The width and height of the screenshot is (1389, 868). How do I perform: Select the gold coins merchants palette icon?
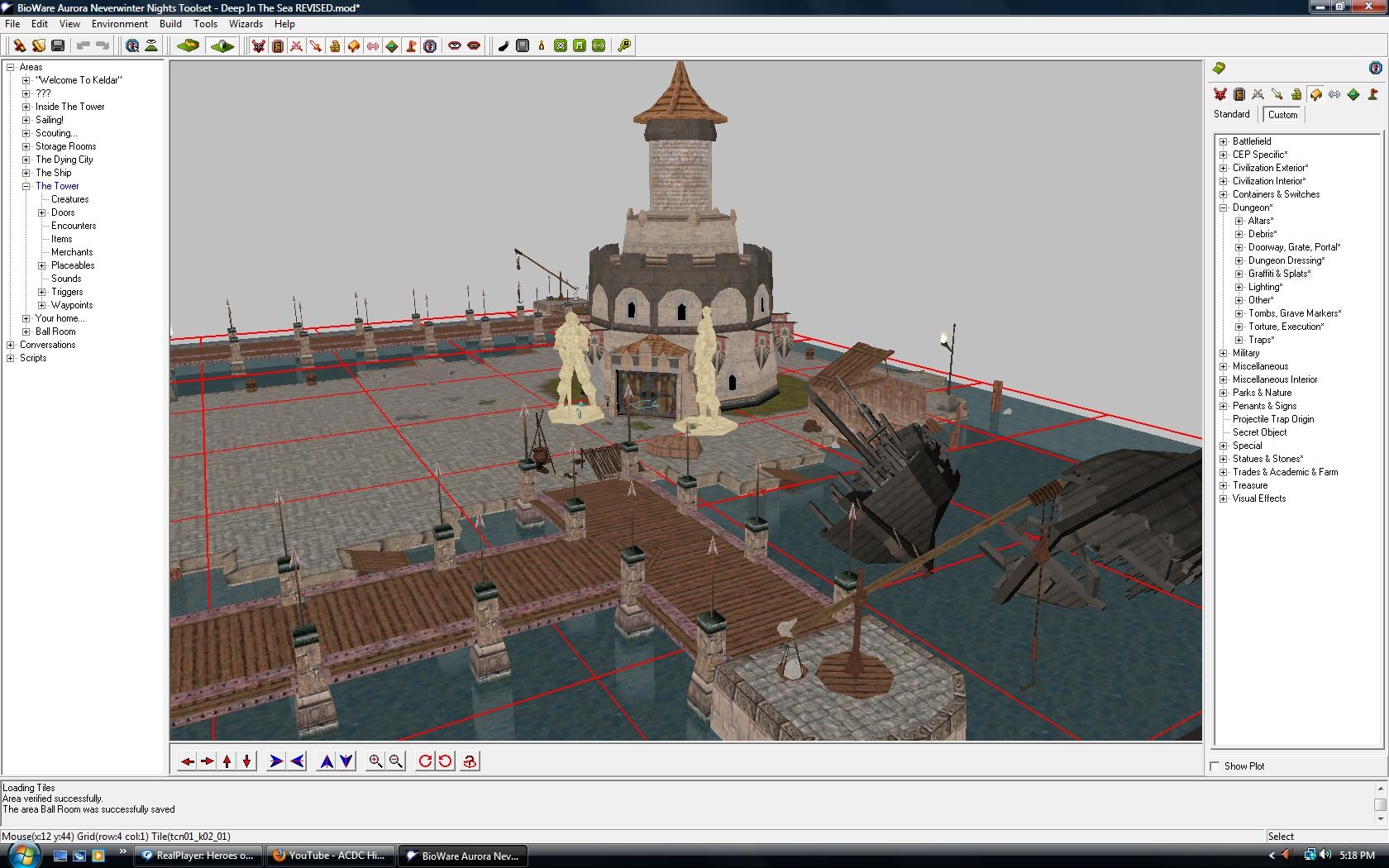coord(1296,94)
